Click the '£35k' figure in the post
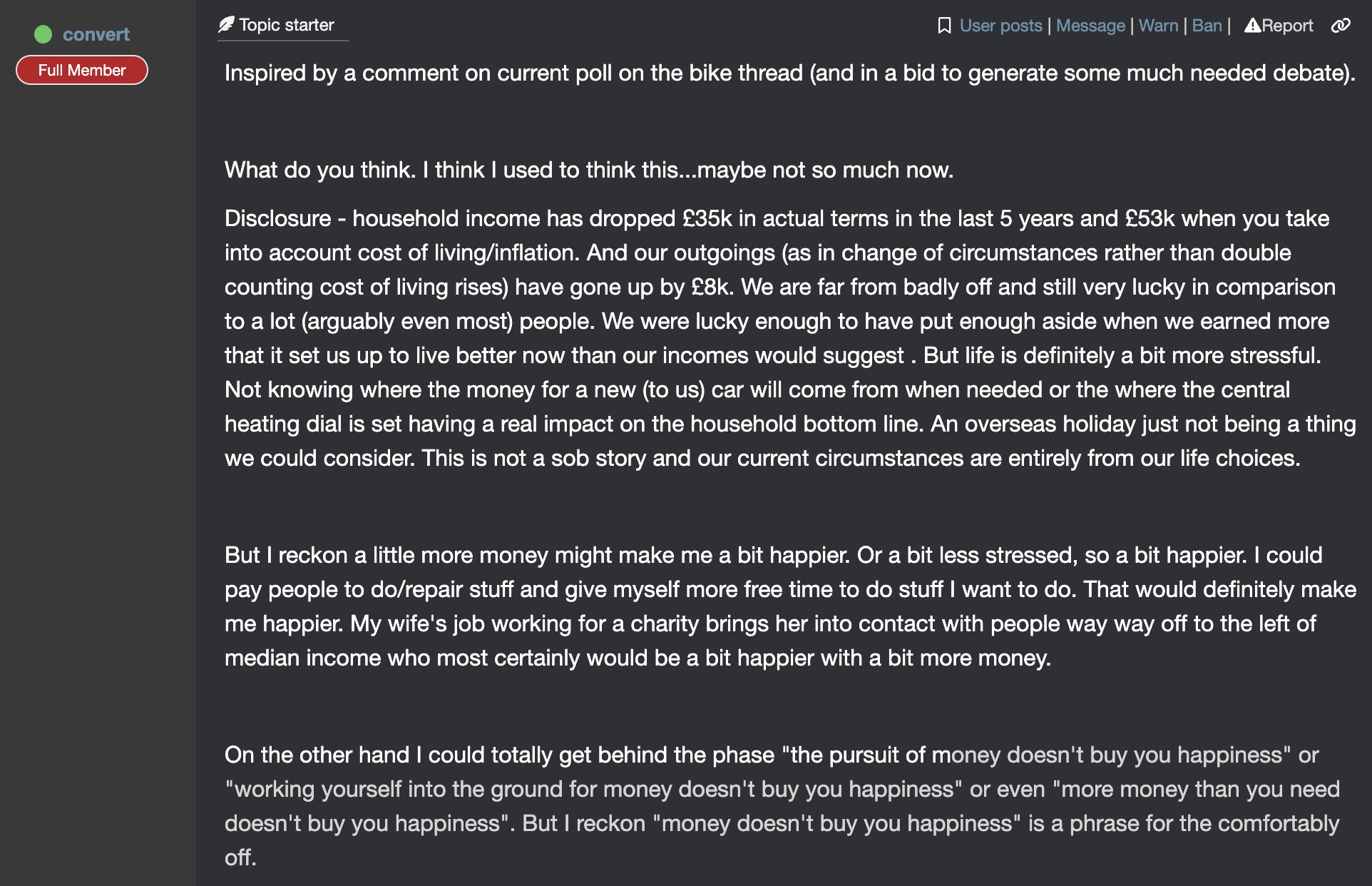1372x886 pixels. (707, 218)
